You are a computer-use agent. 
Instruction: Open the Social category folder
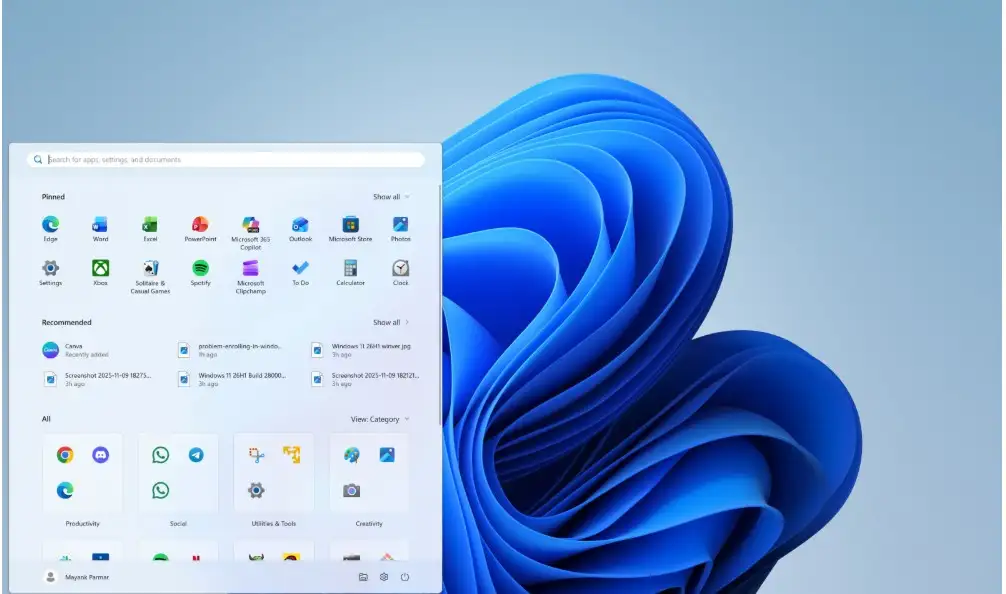click(179, 475)
